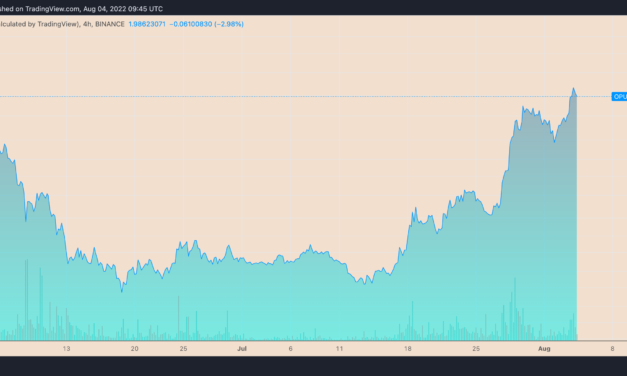The image size is (627, 376).
Task: Click the 11 date axis label
Action: [339, 348]
